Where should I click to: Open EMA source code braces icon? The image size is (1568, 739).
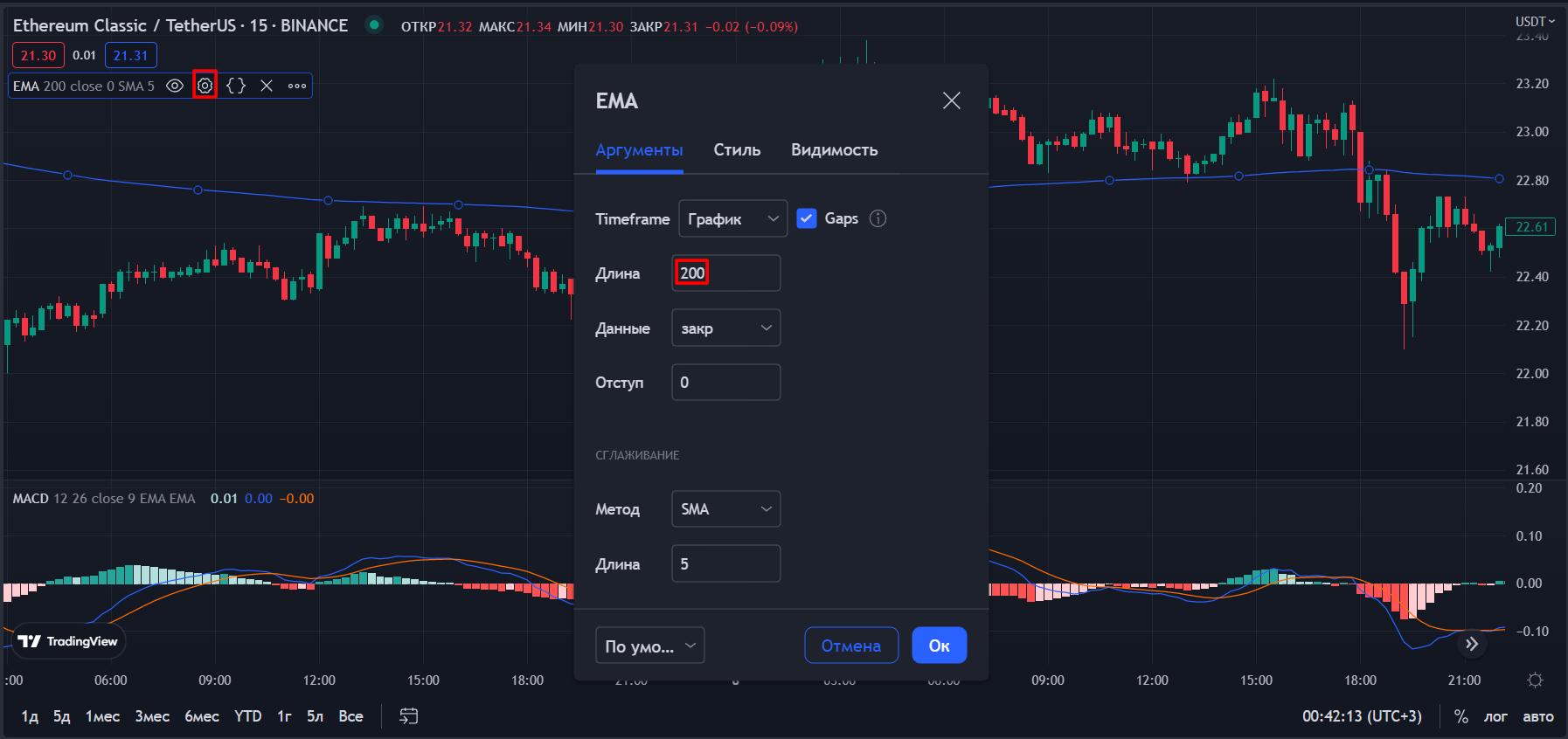(236, 86)
